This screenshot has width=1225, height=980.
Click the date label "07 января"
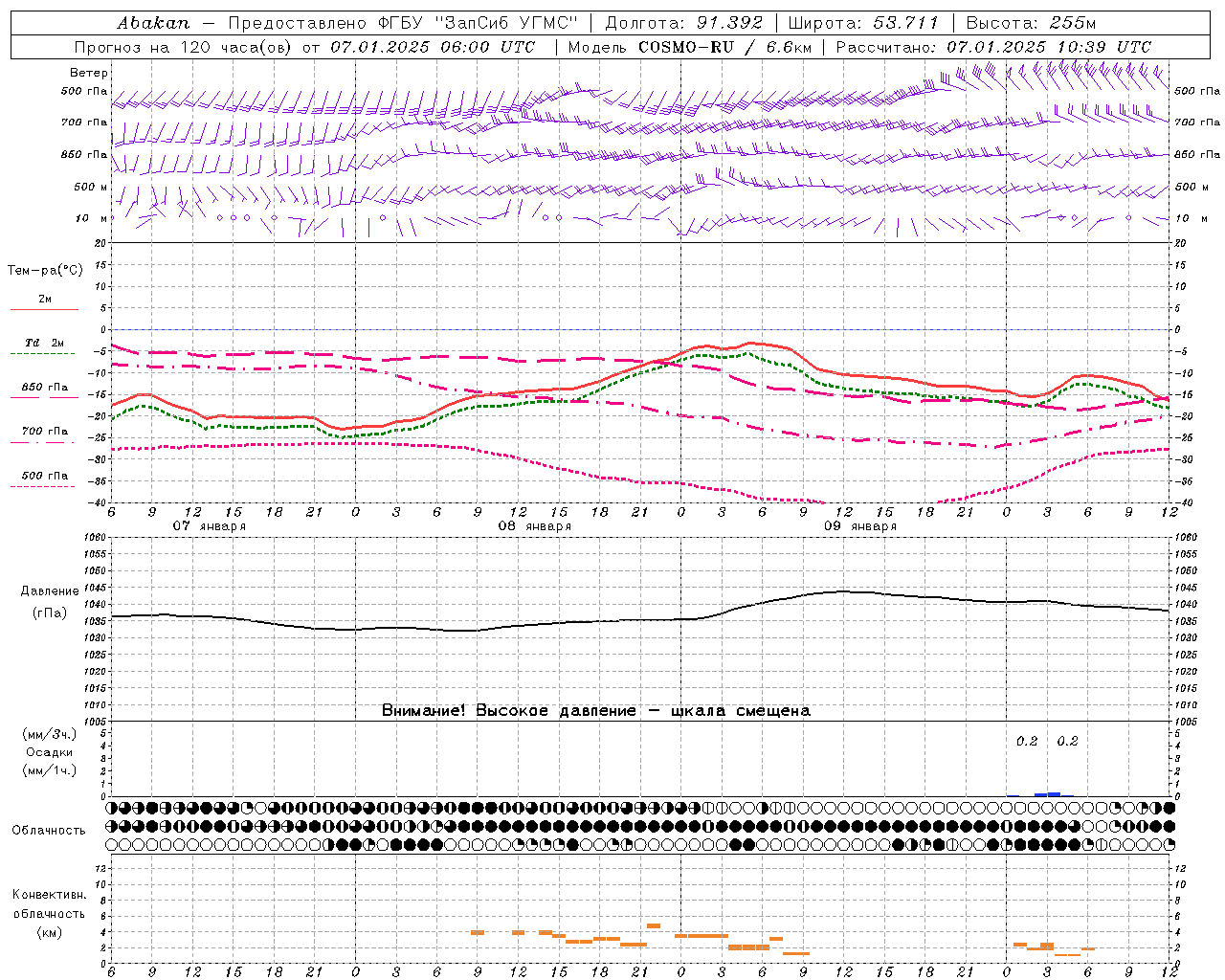click(x=209, y=526)
